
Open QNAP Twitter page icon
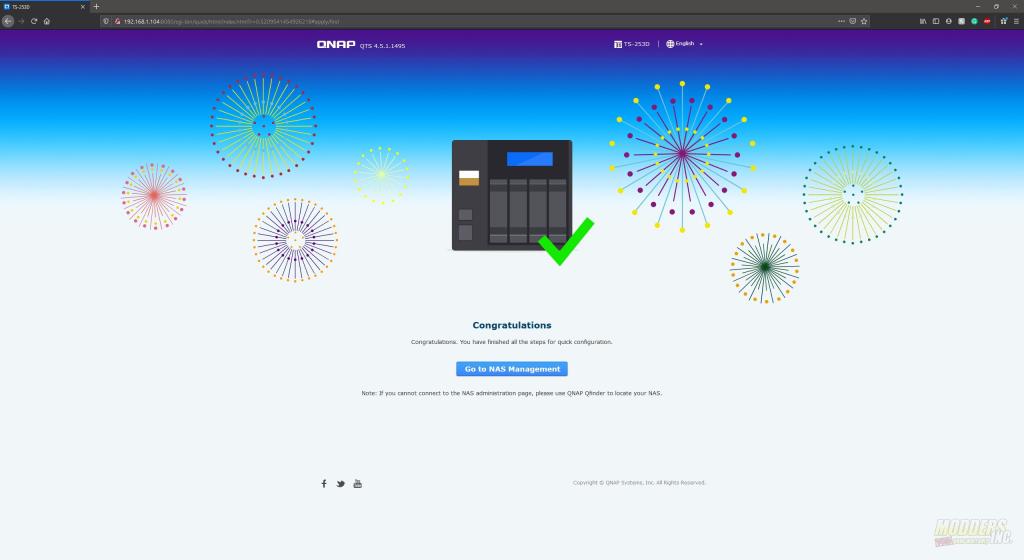tap(340, 484)
